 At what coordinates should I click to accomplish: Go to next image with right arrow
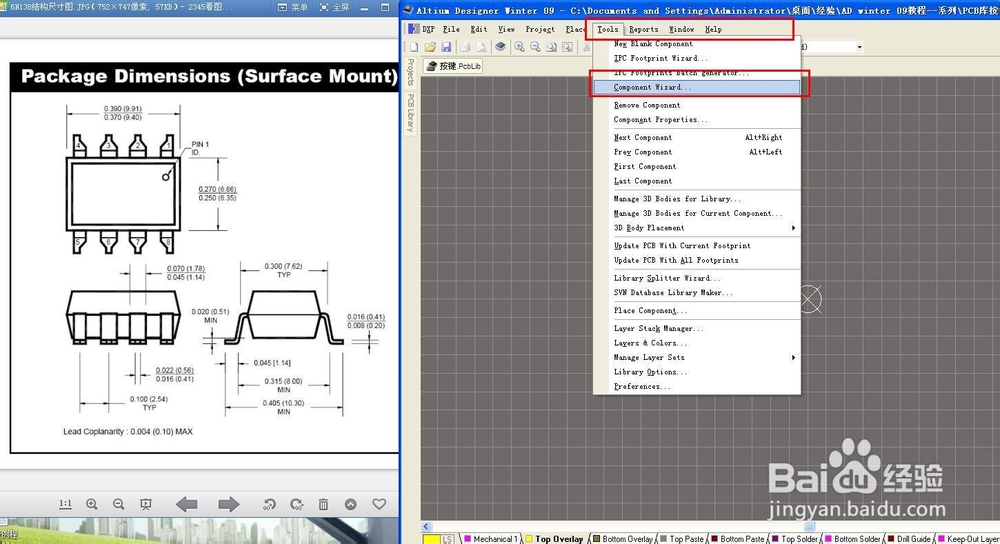click(x=228, y=504)
